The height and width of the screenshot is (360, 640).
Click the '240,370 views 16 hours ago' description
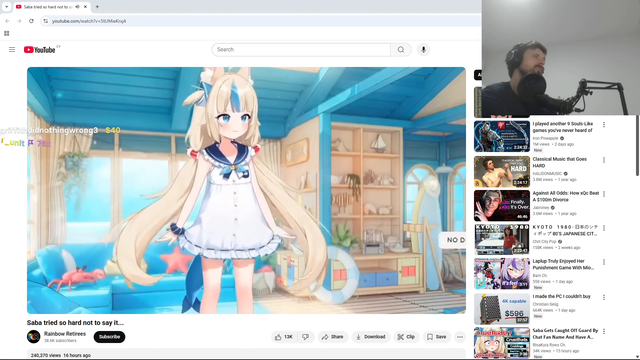pyautogui.click(x=61, y=355)
